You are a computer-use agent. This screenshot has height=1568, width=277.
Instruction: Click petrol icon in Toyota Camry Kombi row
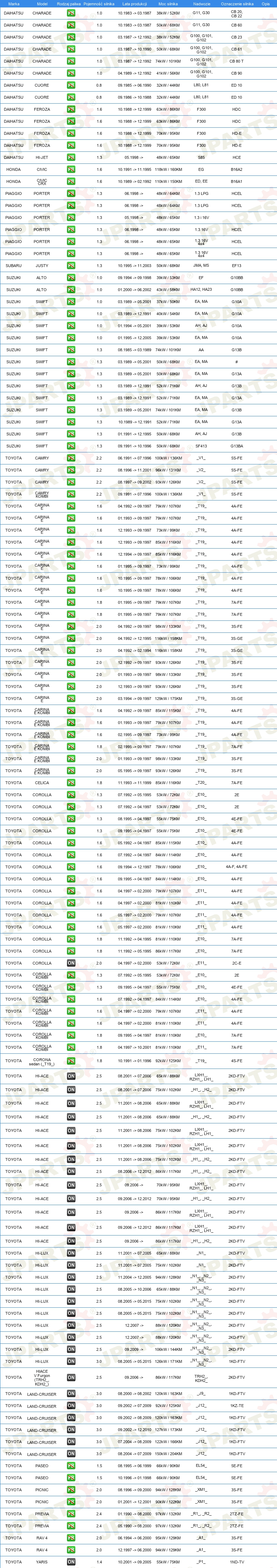72,494
